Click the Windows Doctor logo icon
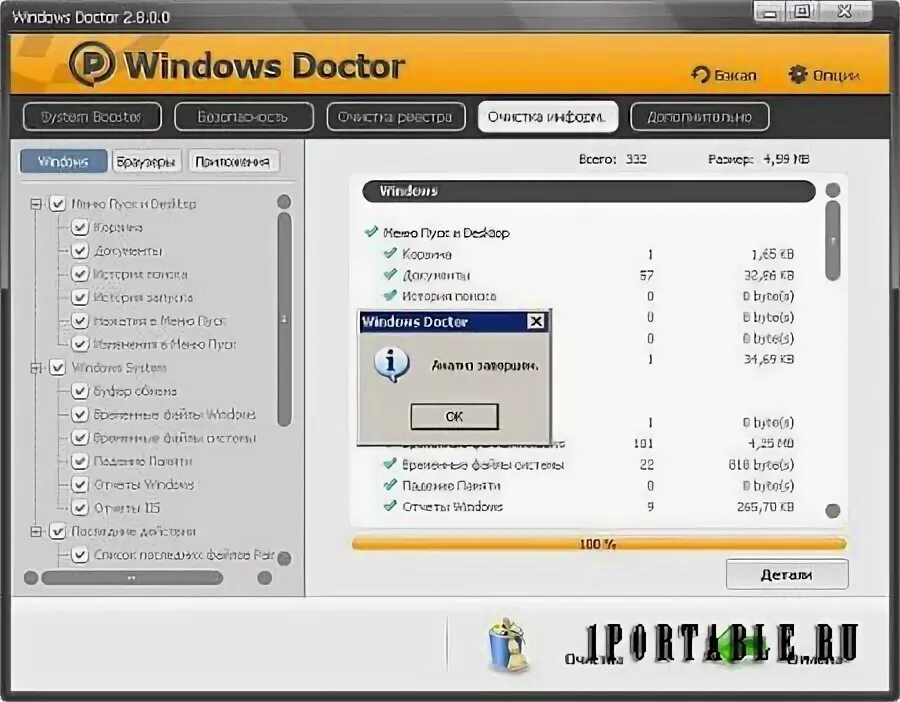Image resolution: width=900 pixels, height=702 pixels. (92, 64)
